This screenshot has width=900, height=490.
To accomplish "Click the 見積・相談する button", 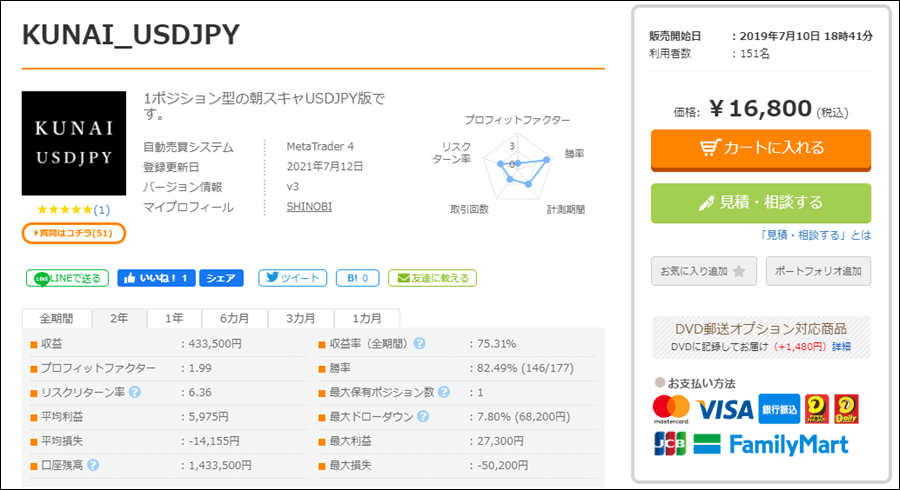I will coord(761,203).
